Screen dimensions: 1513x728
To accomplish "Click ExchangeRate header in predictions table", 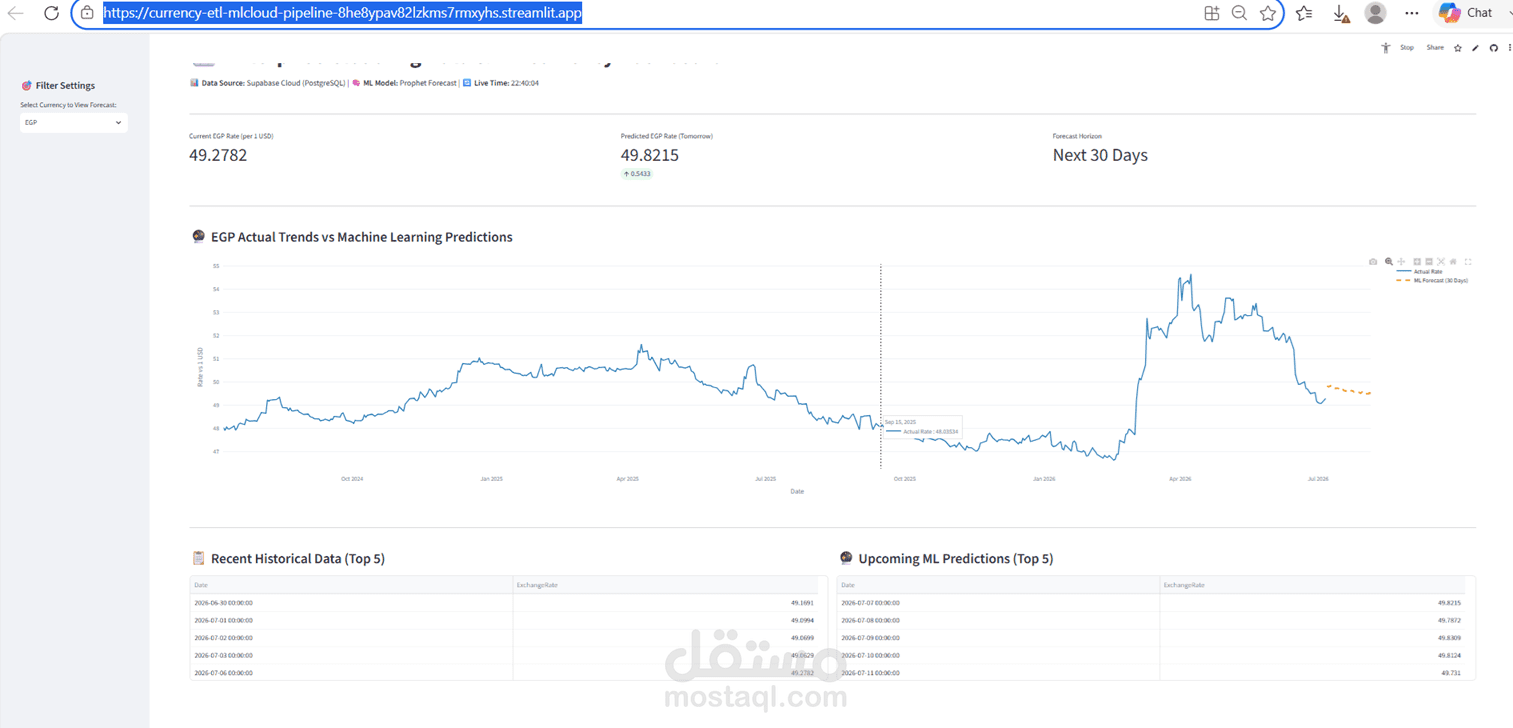I will point(1312,584).
